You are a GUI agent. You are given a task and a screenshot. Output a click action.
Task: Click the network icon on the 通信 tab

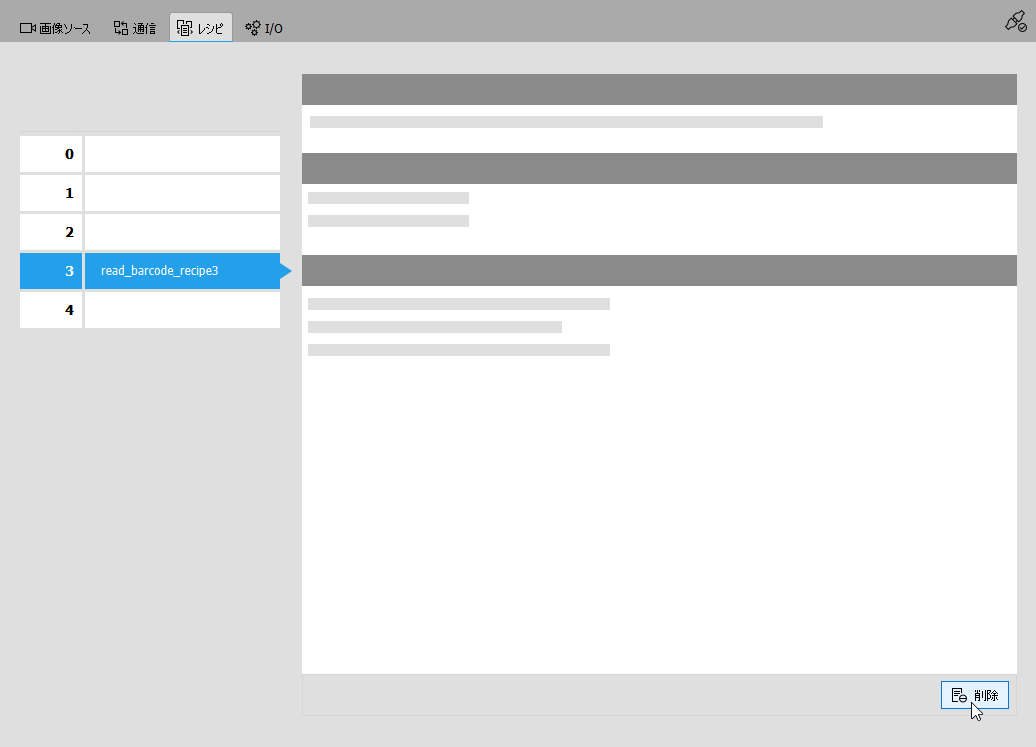coord(121,28)
